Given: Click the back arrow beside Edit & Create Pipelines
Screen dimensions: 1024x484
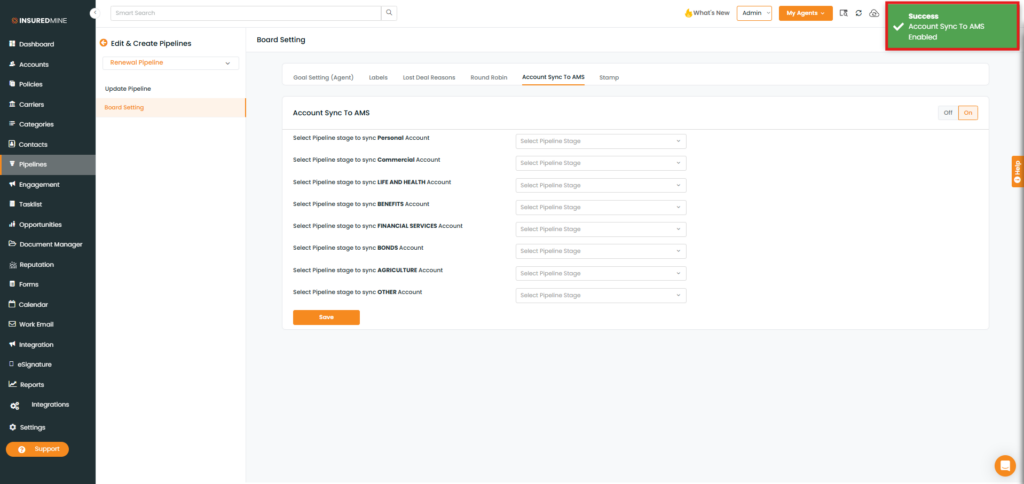Looking at the screenshot, I should (103, 43).
